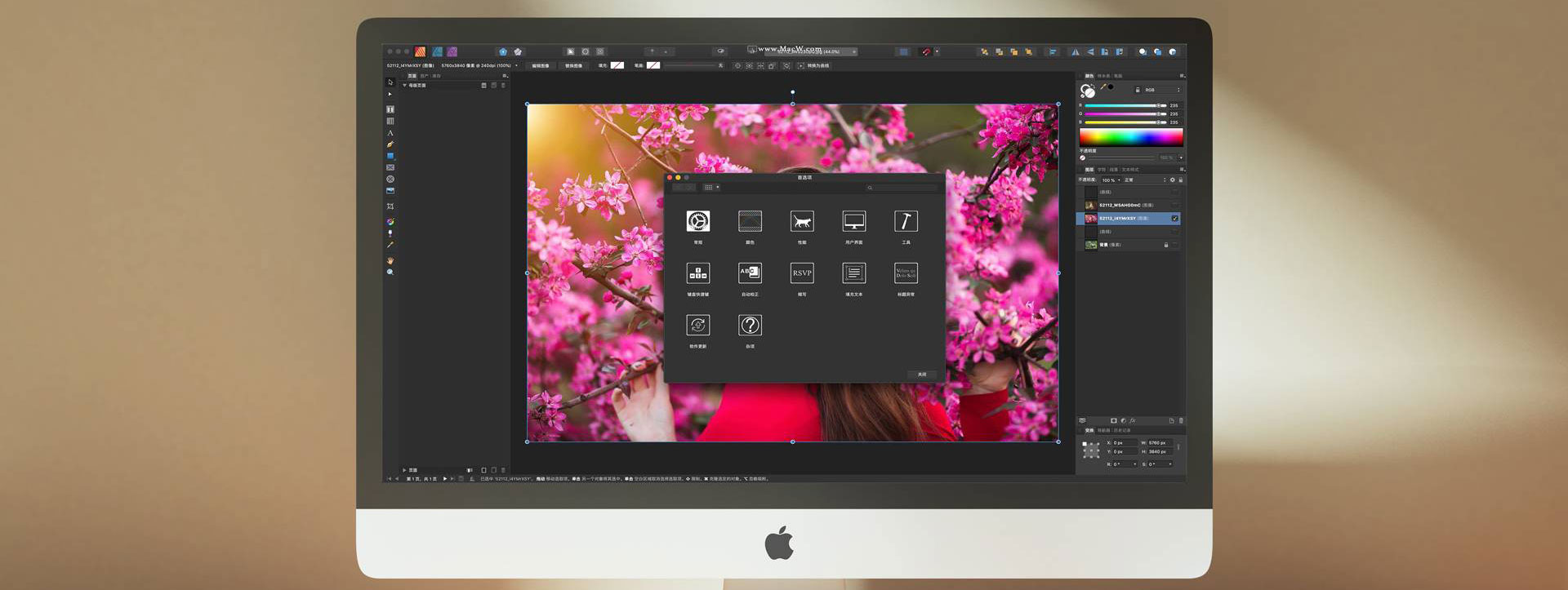The image size is (1568, 590).
Task: Toggle visibility checkbox of S2112_WSAHG0mC layer
Action: click(x=1175, y=205)
